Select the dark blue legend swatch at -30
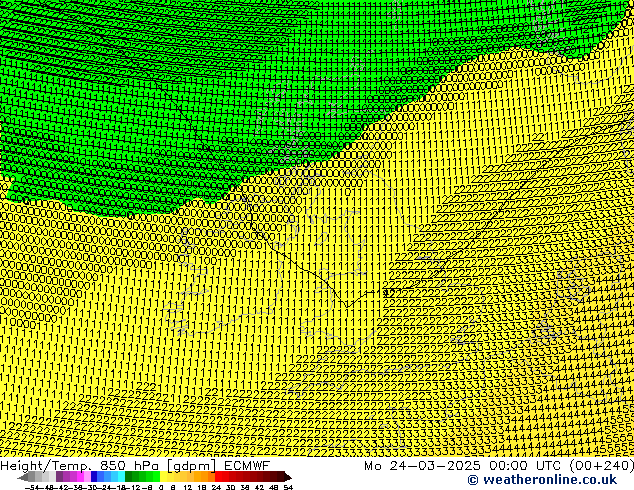Viewport: 634px width, 490px height. click(x=94, y=476)
